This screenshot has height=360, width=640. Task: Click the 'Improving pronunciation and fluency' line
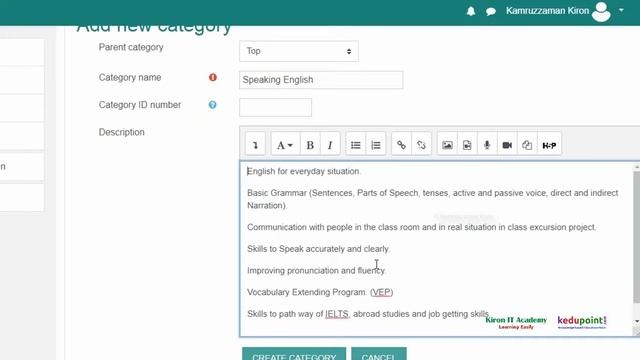click(316, 271)
